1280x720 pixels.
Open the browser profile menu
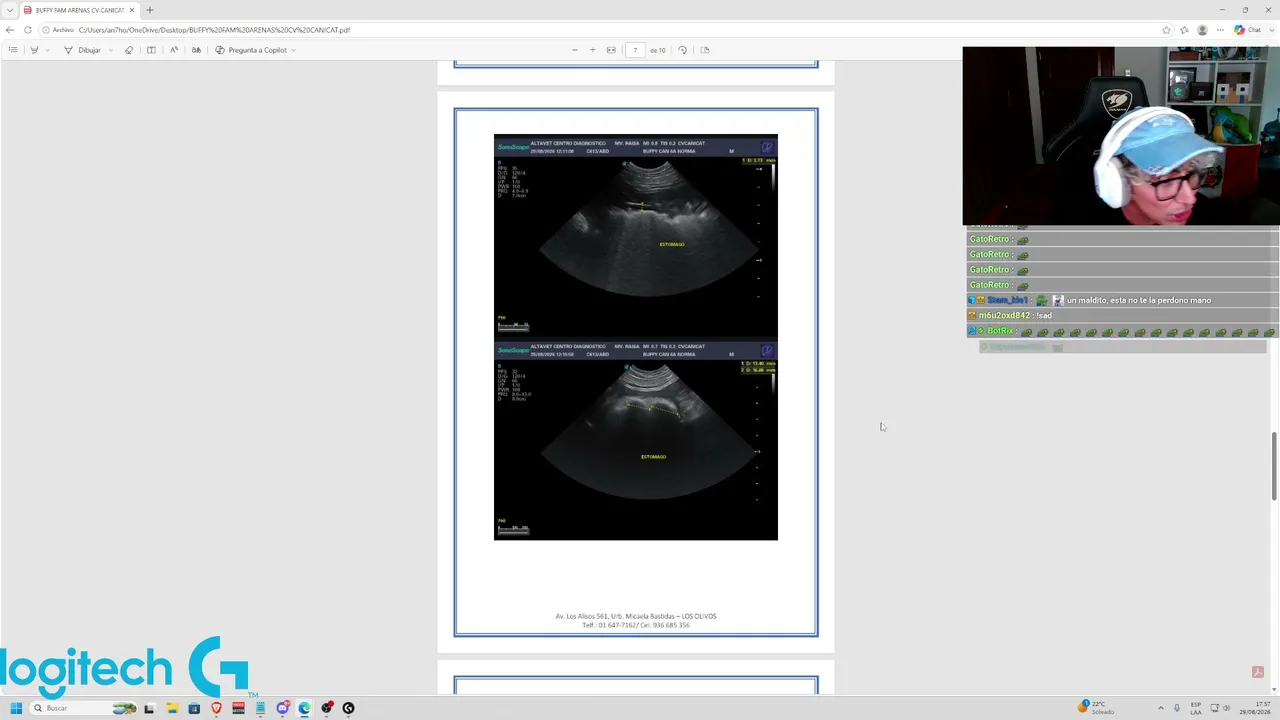coord(1202,30)
